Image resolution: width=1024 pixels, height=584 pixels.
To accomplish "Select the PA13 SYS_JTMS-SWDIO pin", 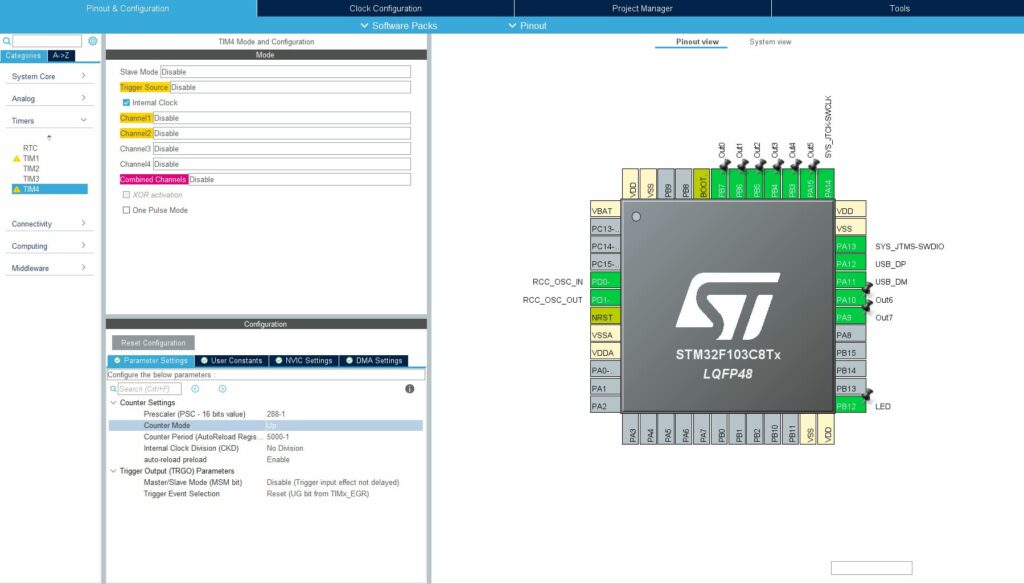I will 849,246.
